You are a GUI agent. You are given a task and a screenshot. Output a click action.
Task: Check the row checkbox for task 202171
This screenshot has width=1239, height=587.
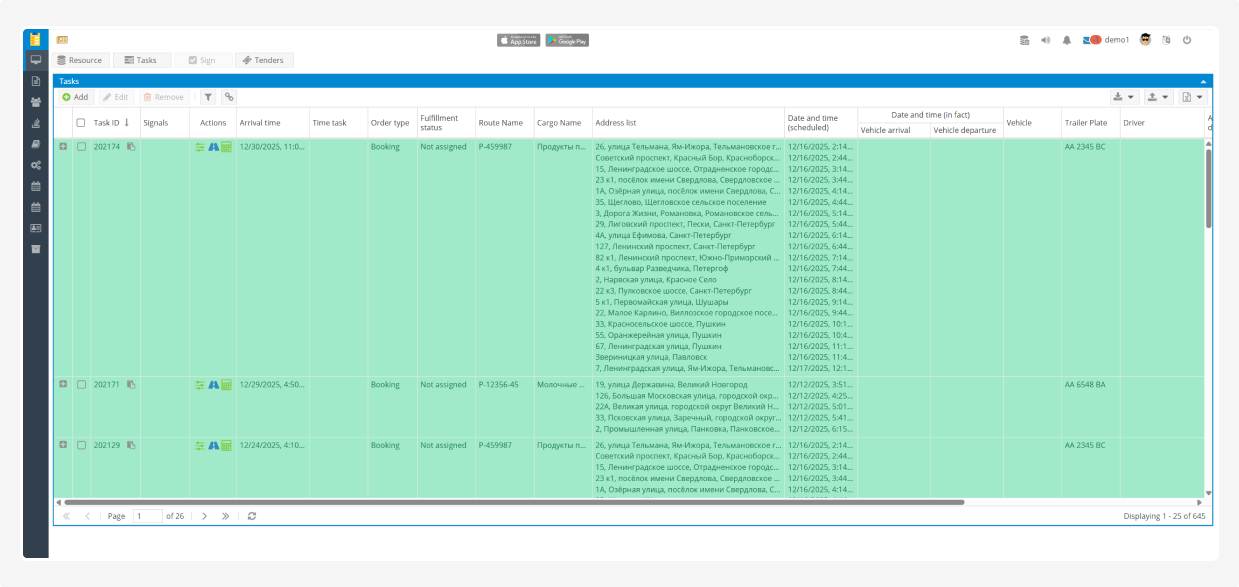point(81,385)
